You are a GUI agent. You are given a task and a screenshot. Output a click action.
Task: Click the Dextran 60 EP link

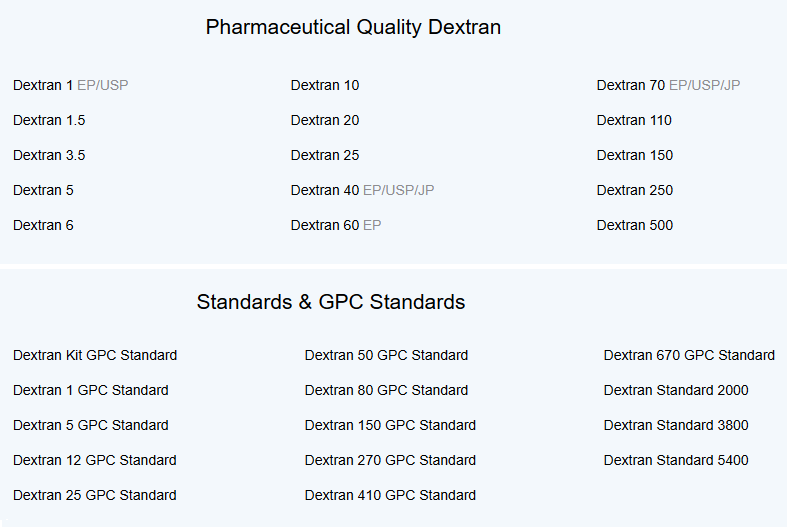pyautogui.click(x=336, y=225)
